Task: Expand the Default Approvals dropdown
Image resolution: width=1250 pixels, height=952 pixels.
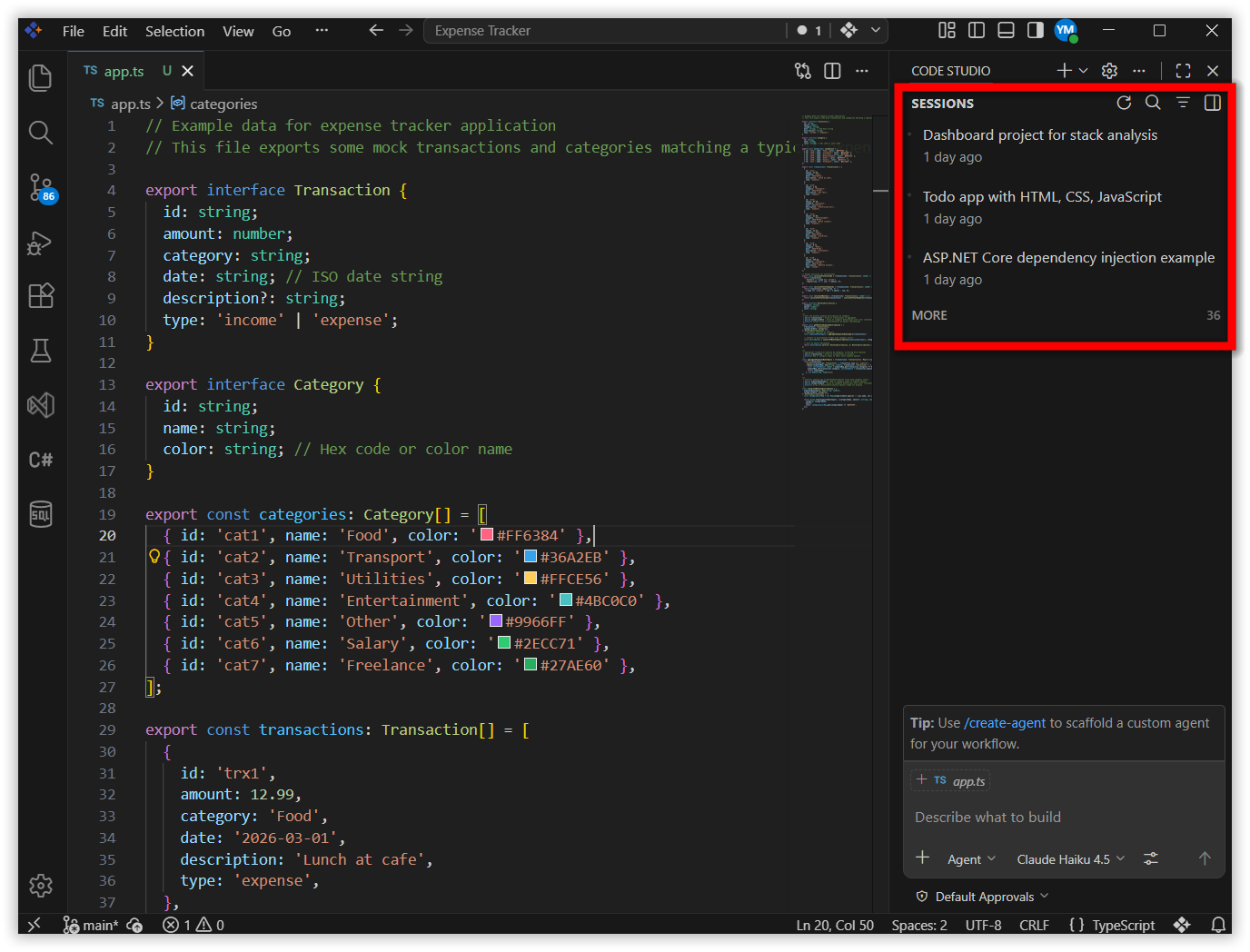Action: pyautogui.click(x=983, y=897)
